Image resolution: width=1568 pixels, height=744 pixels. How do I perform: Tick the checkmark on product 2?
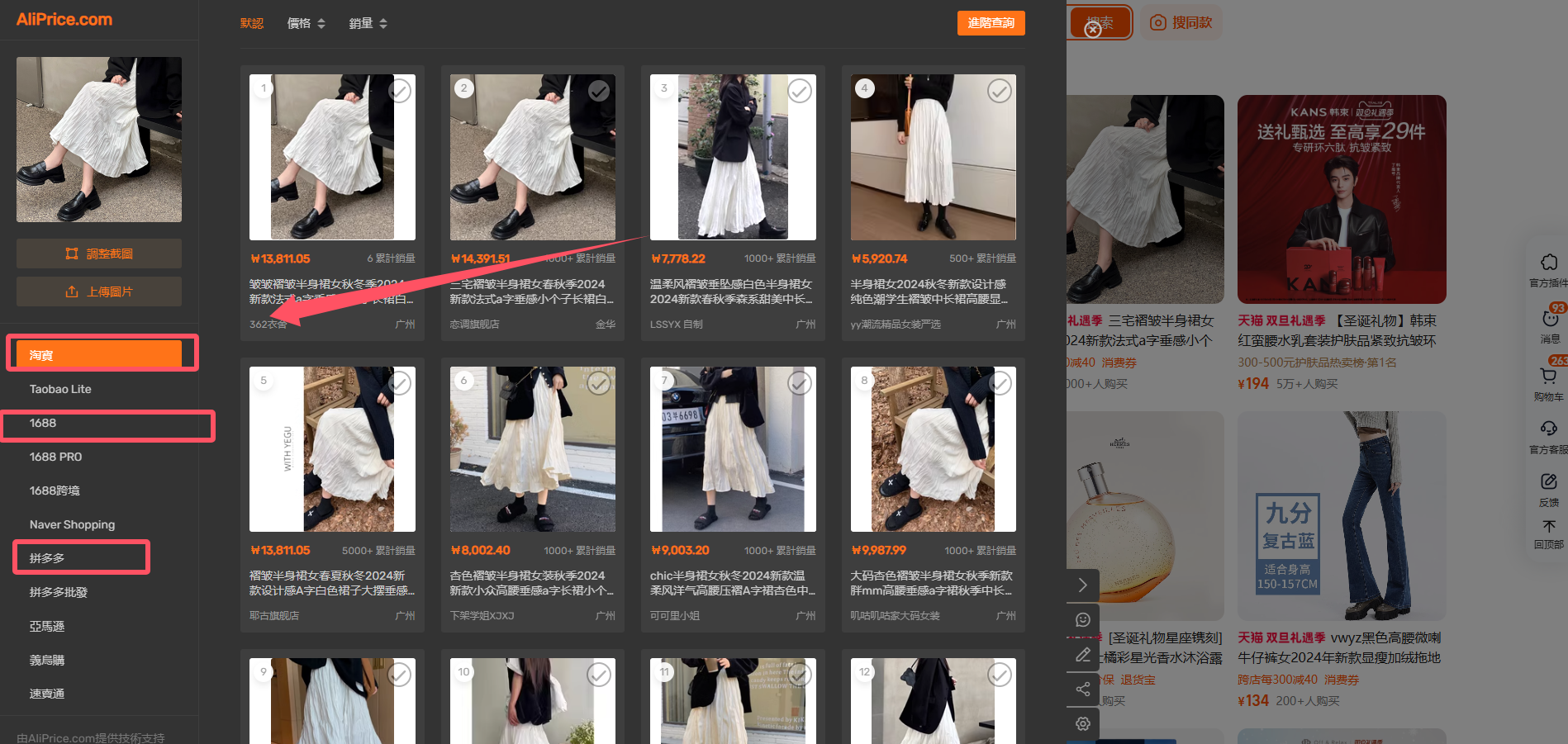coord(599,91)
